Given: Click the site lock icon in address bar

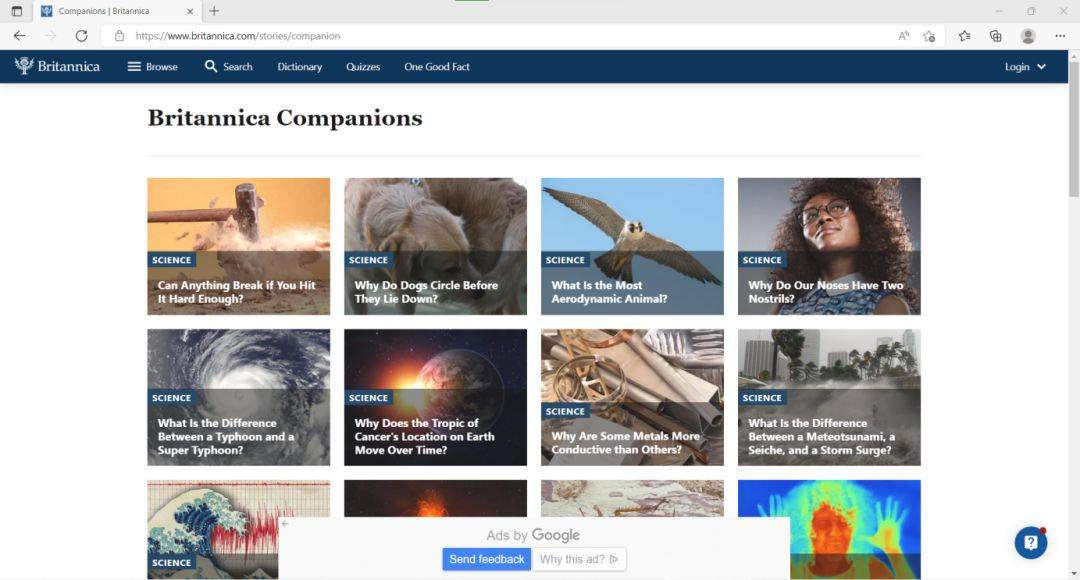Looking at the screenshot, I should click(x=119, y=36).
